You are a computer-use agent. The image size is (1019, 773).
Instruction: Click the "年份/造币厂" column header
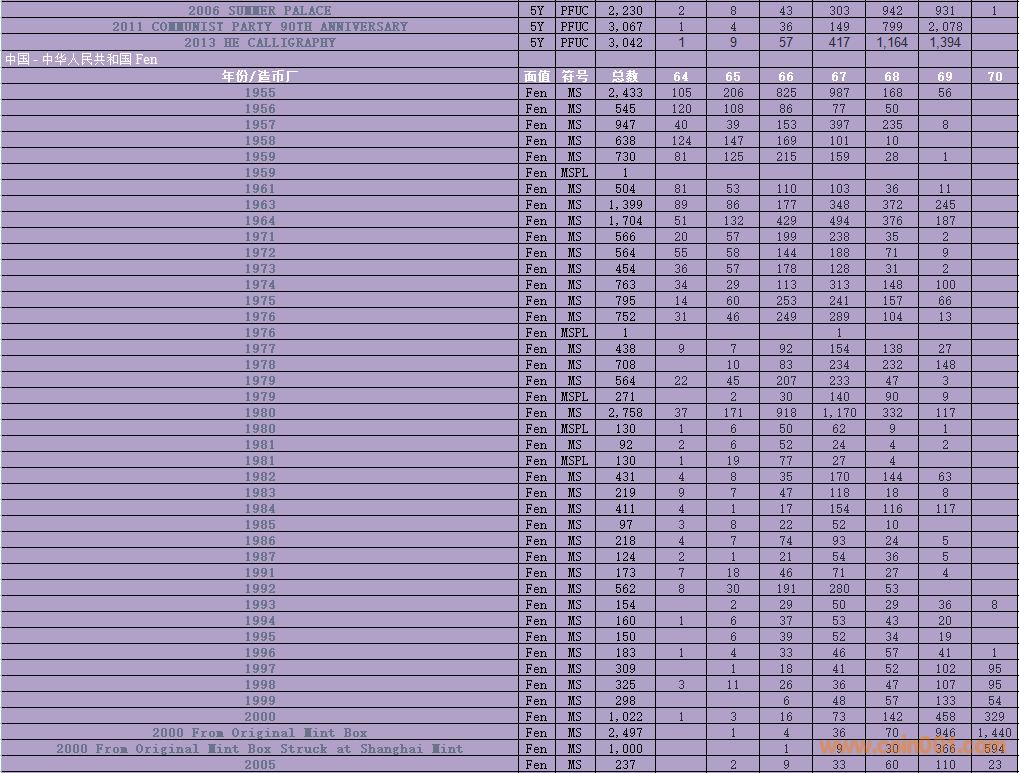point(259,76)
